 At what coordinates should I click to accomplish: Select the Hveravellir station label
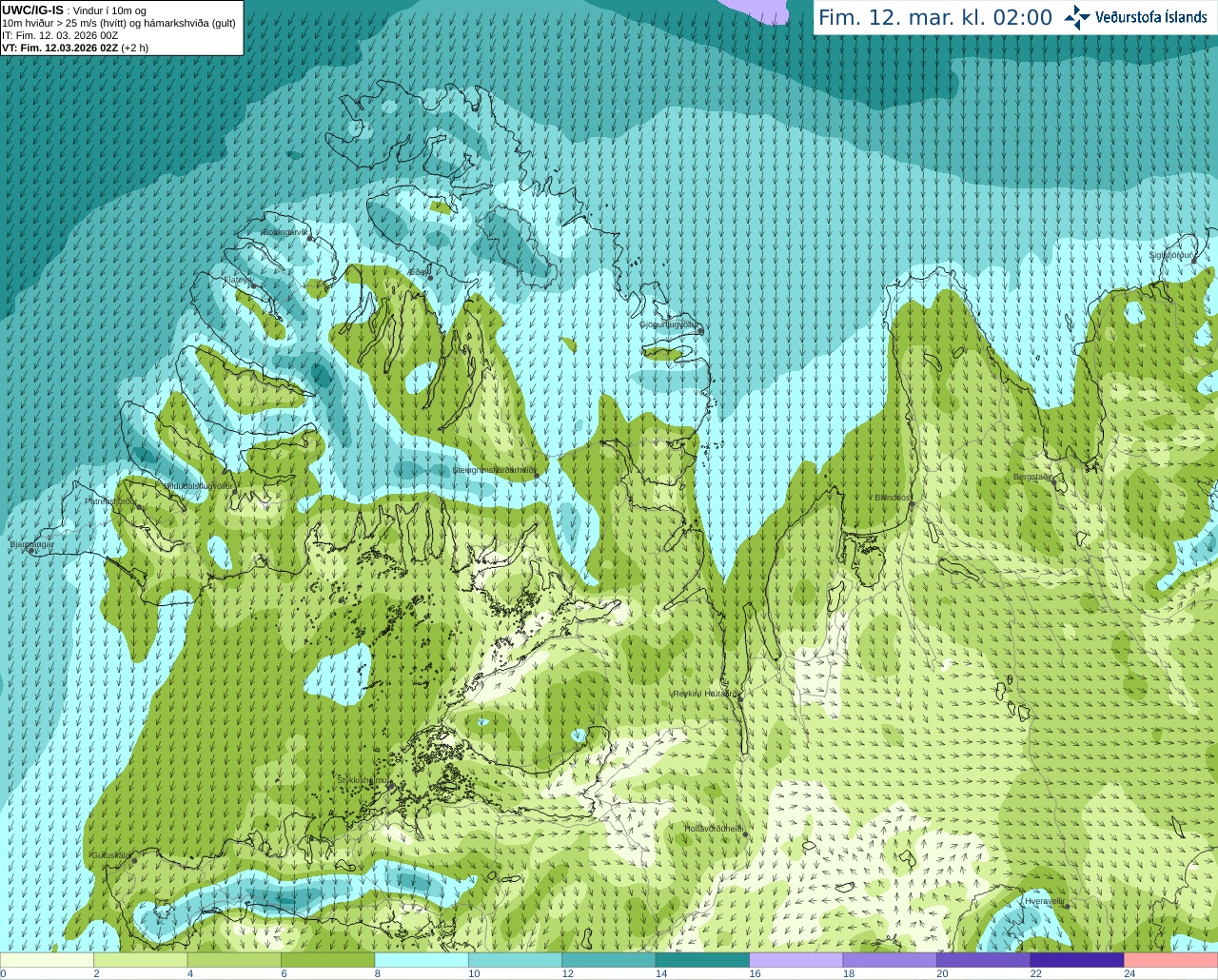point(1045,900)
